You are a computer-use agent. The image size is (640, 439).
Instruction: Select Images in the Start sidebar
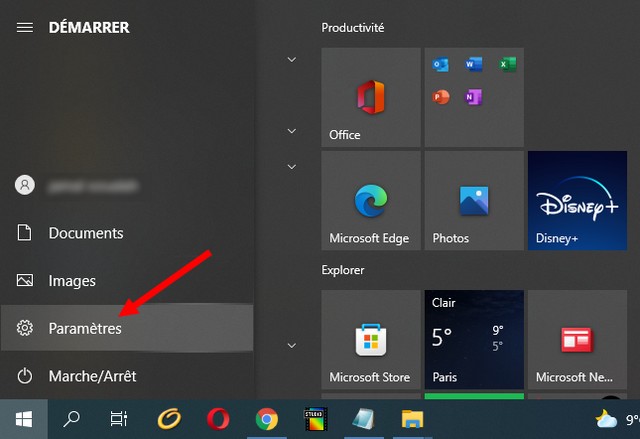pos(72,281)
